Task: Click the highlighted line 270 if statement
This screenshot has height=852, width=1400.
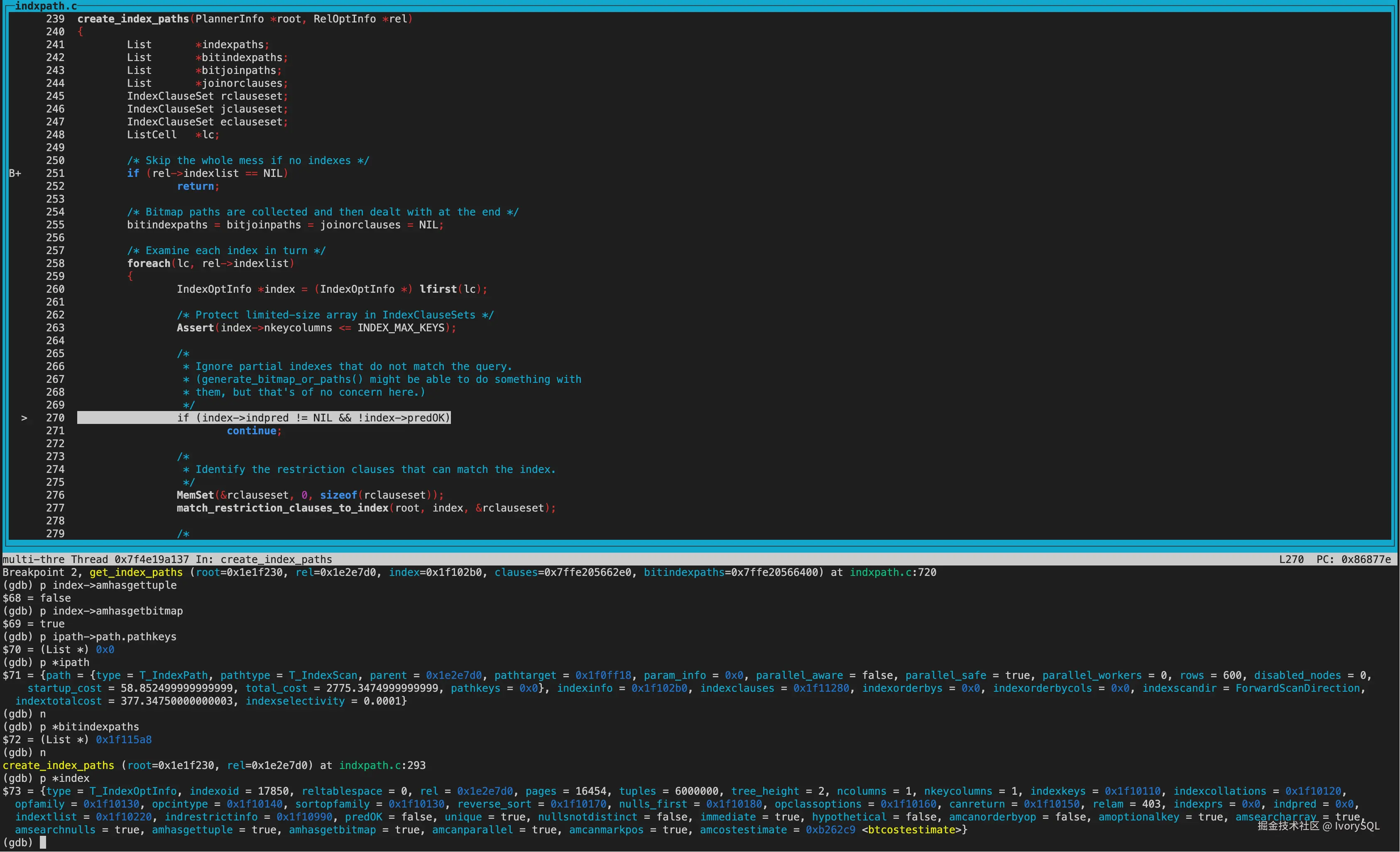Action: (313, 418)
